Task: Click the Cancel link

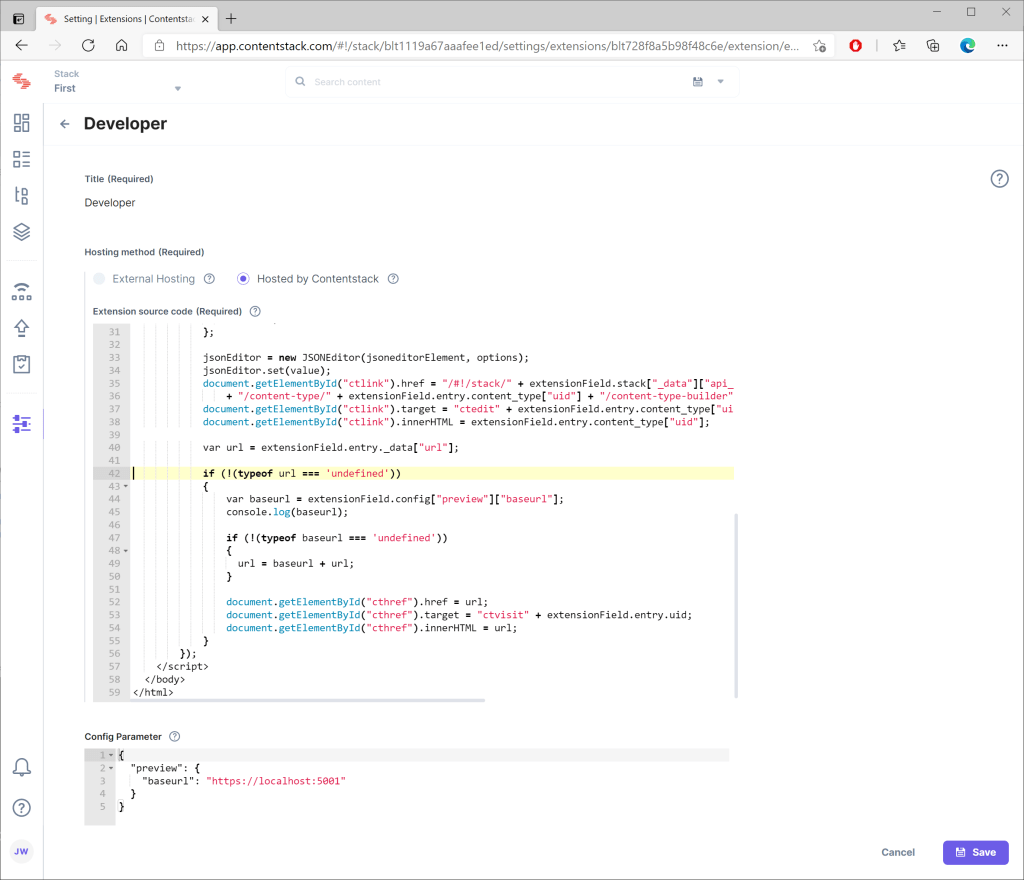Action: click(897, 852)
